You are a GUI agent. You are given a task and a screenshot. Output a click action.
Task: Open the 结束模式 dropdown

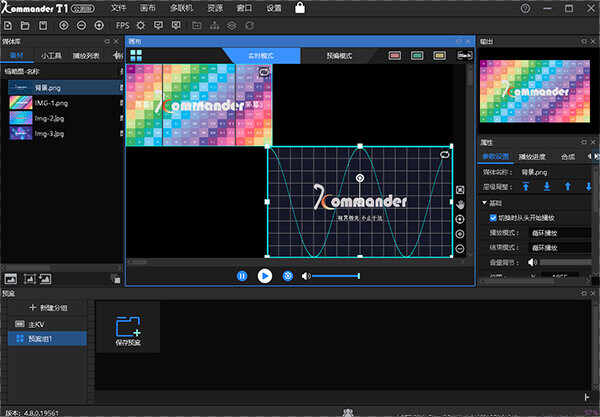(x=562, y=247)
